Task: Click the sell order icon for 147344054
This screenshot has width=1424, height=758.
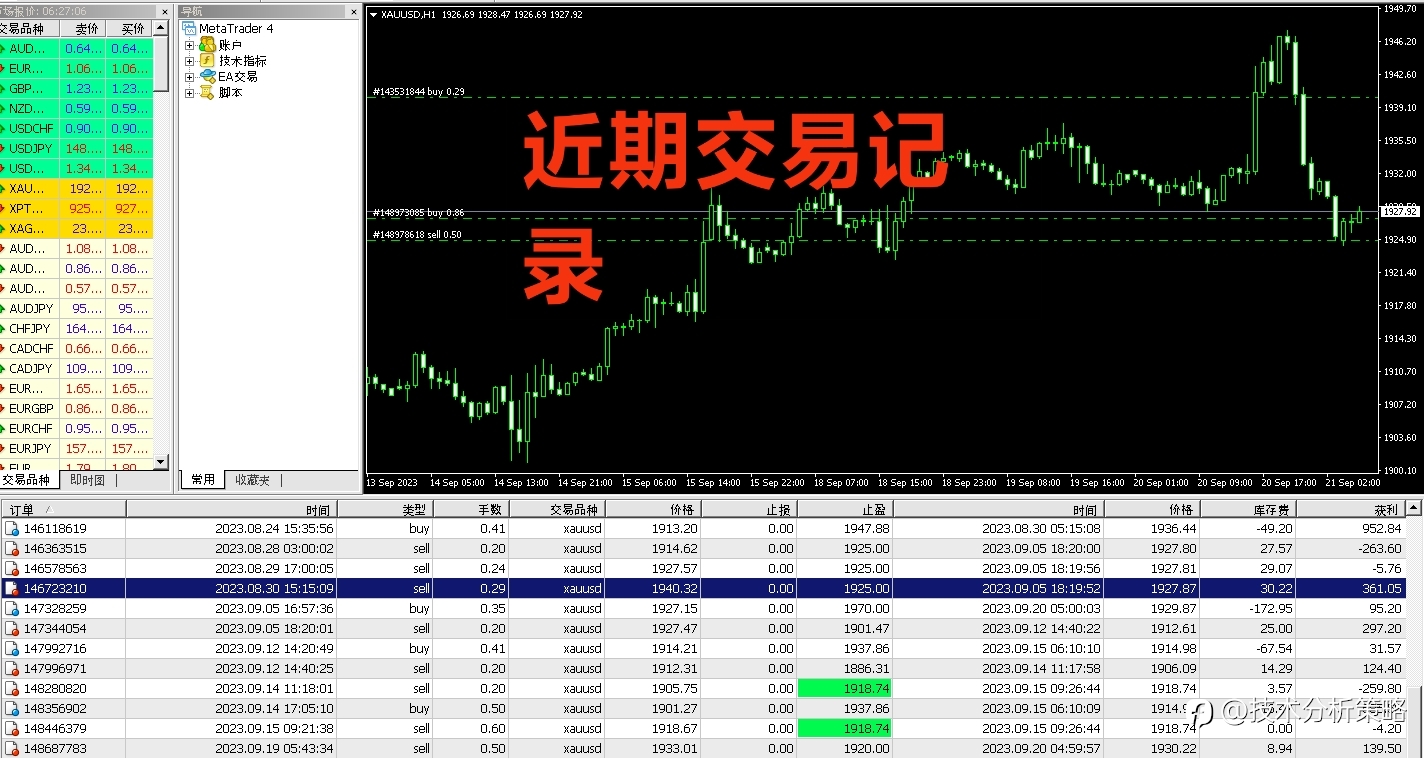Action: [x=12, y=628]
